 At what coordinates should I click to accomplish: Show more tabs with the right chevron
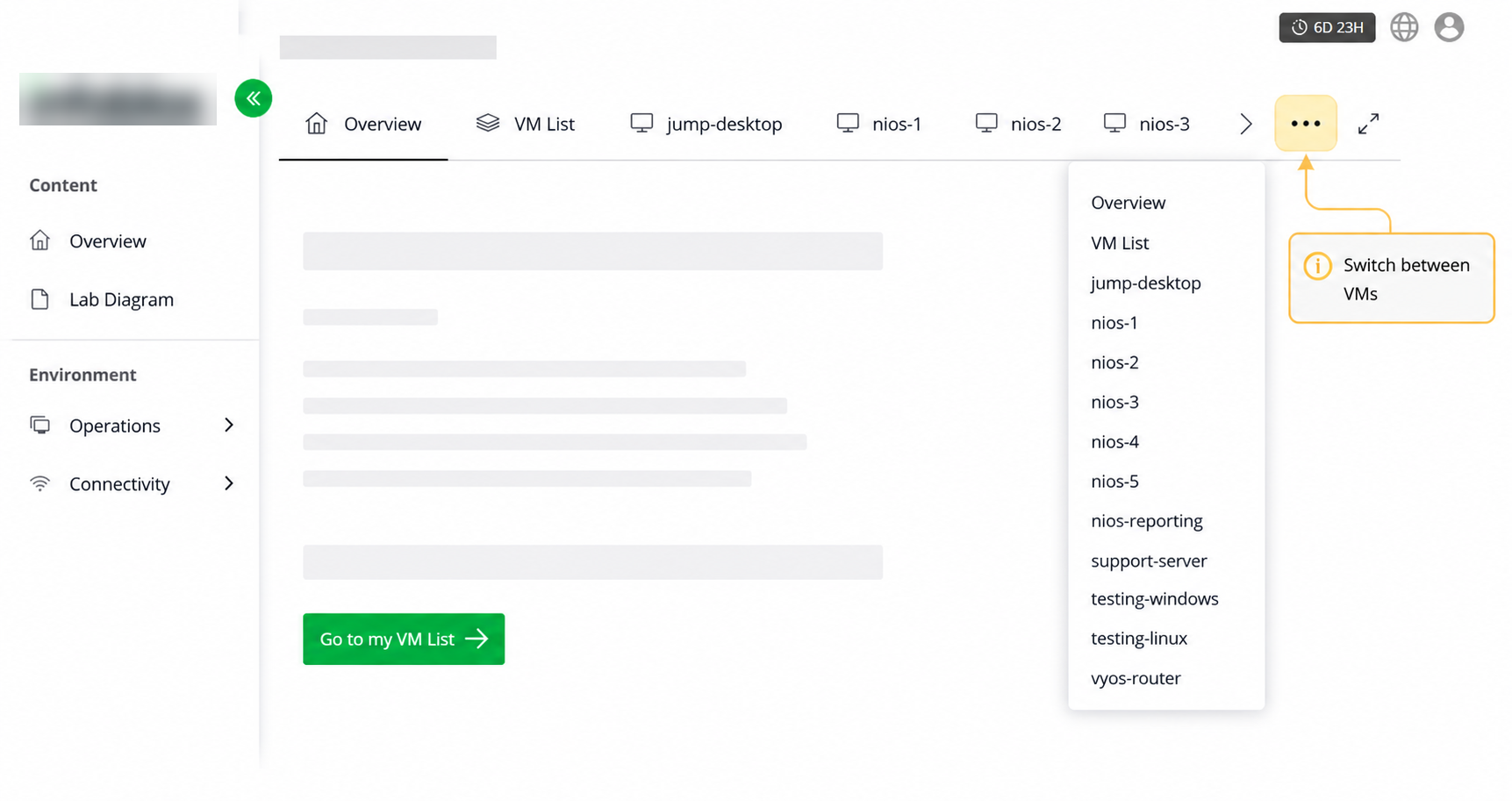[x=1245, y=124]
